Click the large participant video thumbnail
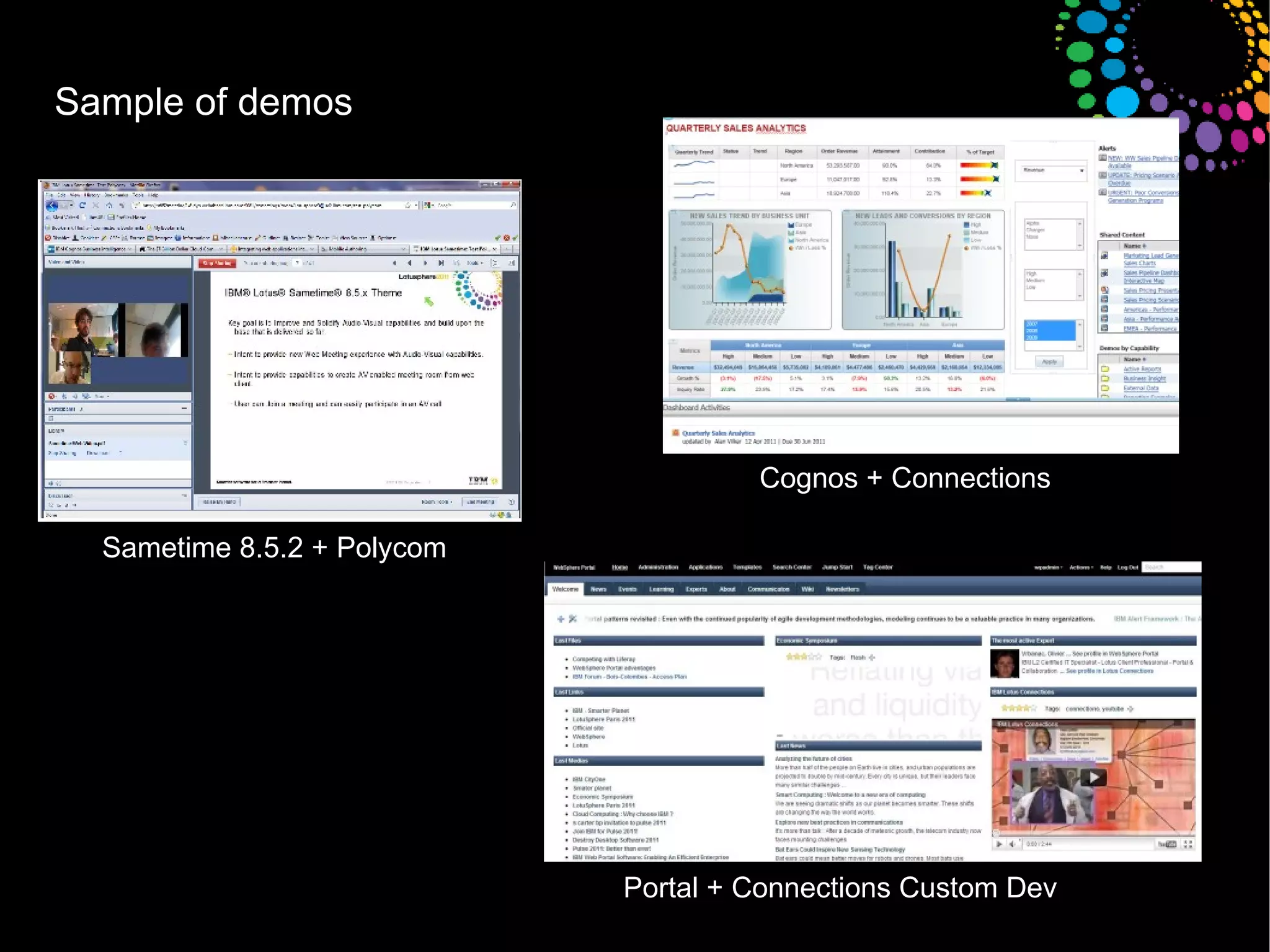Viewport: 1270px width, 952px height. [83, 329]
